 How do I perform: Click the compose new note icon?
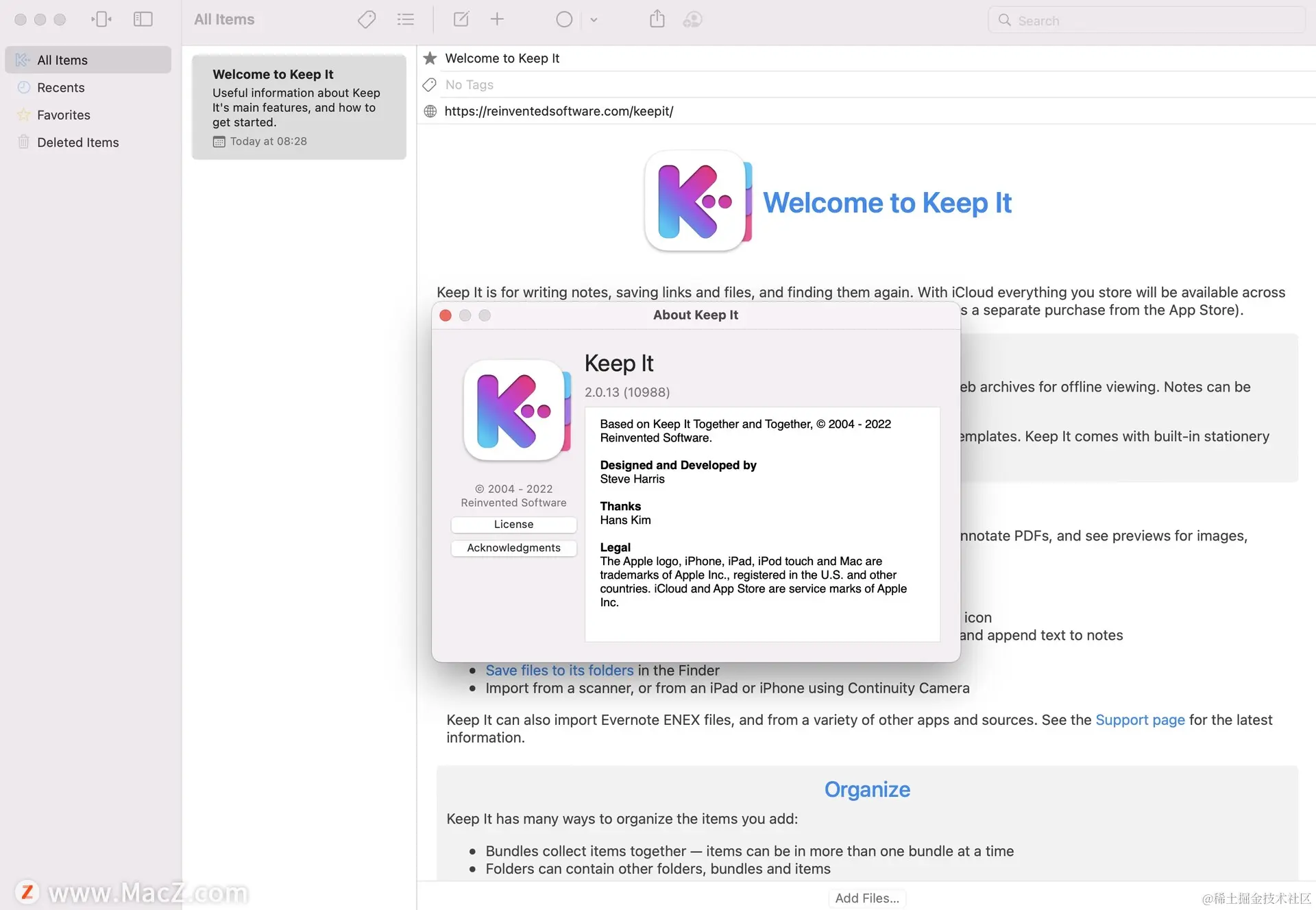point(461,19)
